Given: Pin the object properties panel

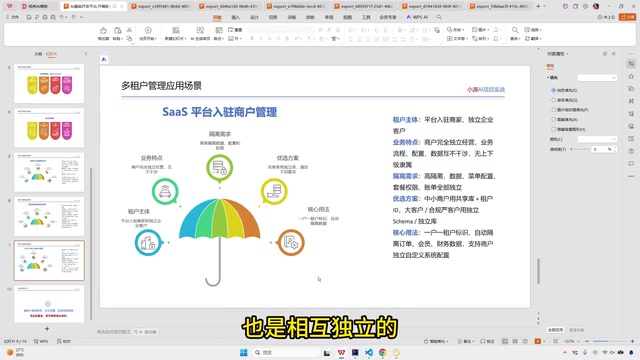Looking at the screenshot, I should pyautogui.click(x=605, y=53).
